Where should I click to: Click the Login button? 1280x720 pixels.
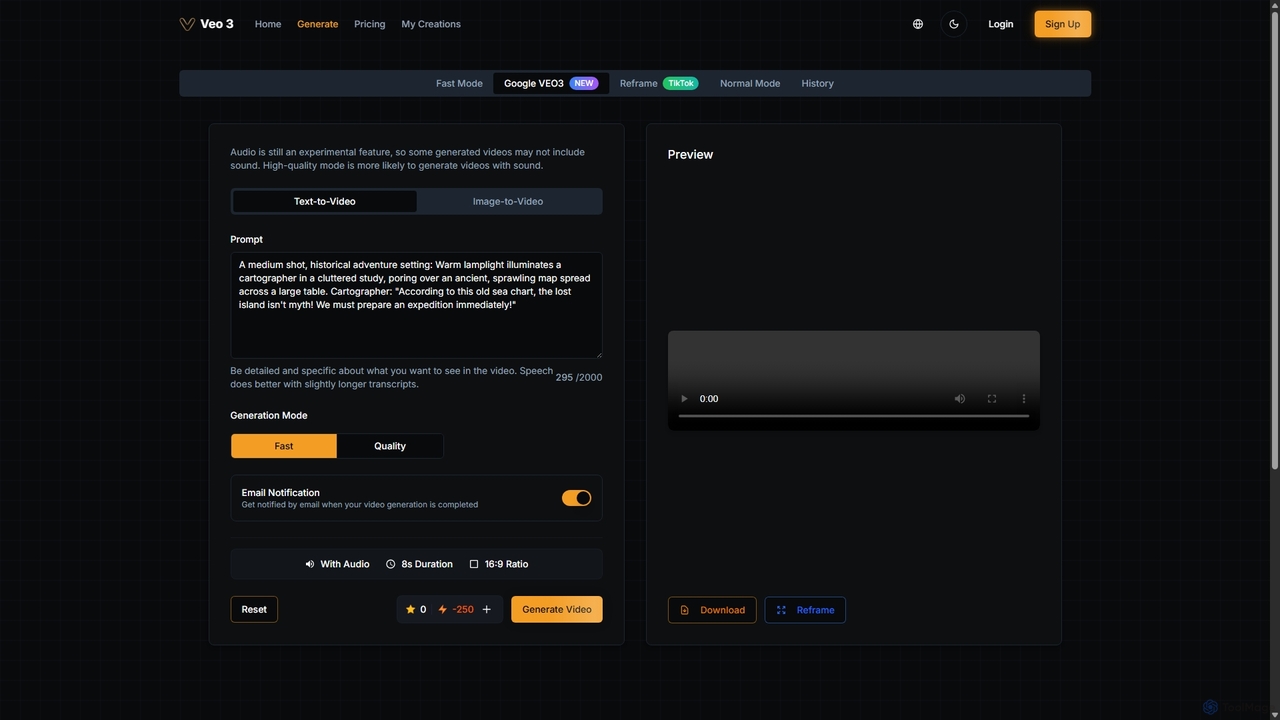[1001, 24]
